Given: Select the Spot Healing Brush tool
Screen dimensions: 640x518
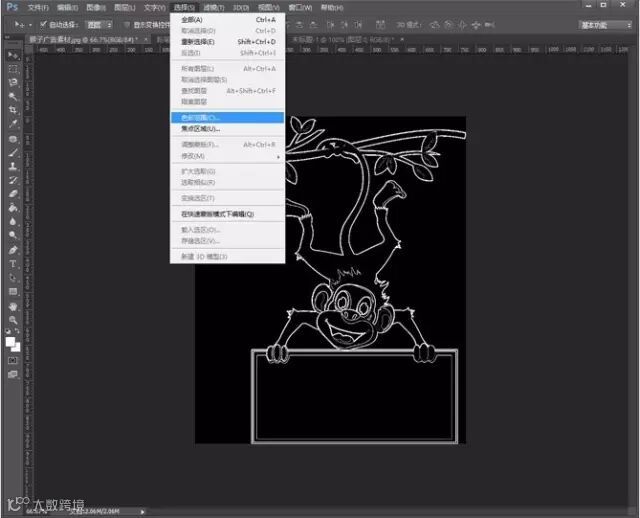Looking at the screenshot, I should pyautogui.click(x=13, y=139).
